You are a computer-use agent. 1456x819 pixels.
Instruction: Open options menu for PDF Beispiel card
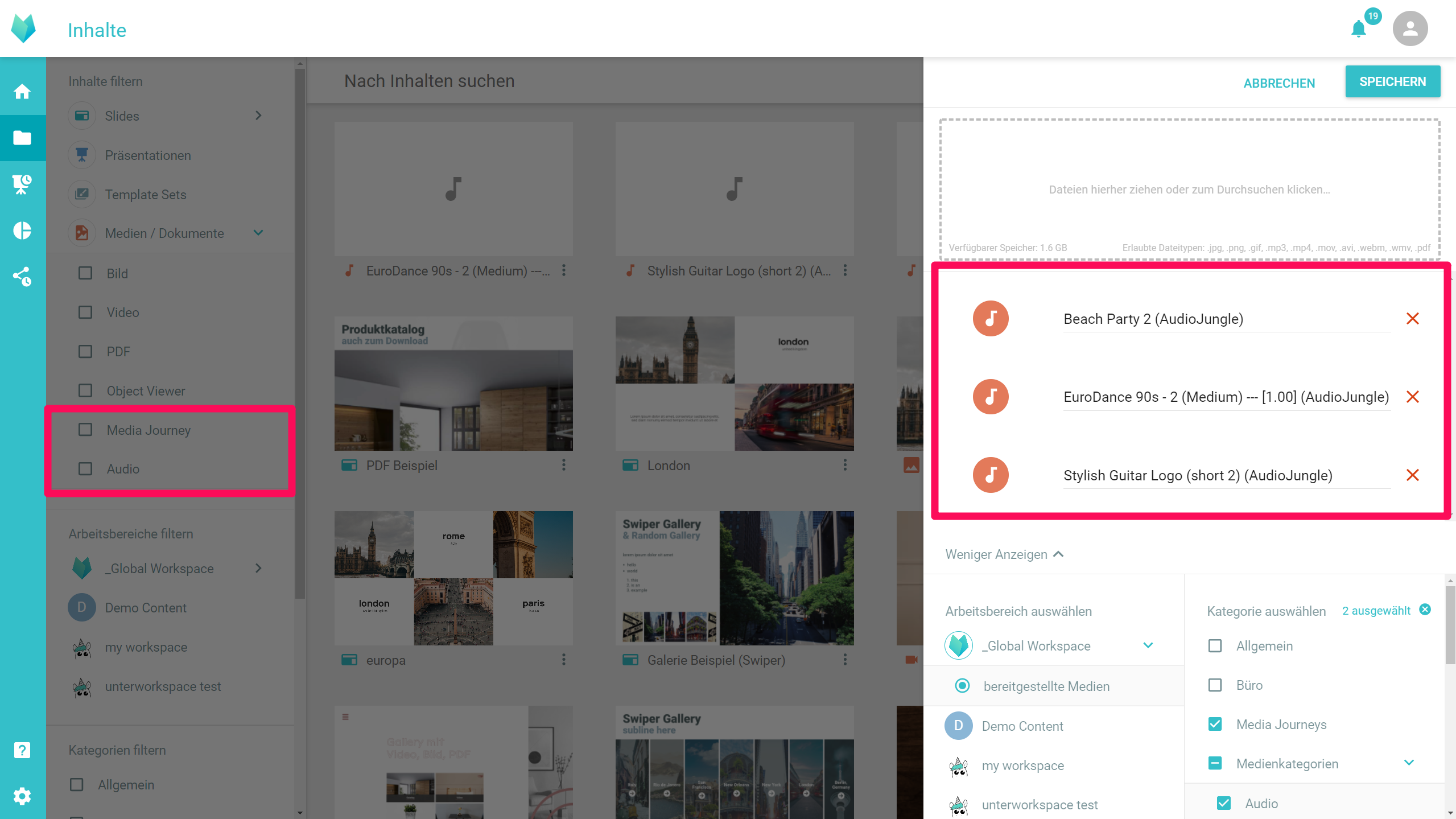(564, 465)
